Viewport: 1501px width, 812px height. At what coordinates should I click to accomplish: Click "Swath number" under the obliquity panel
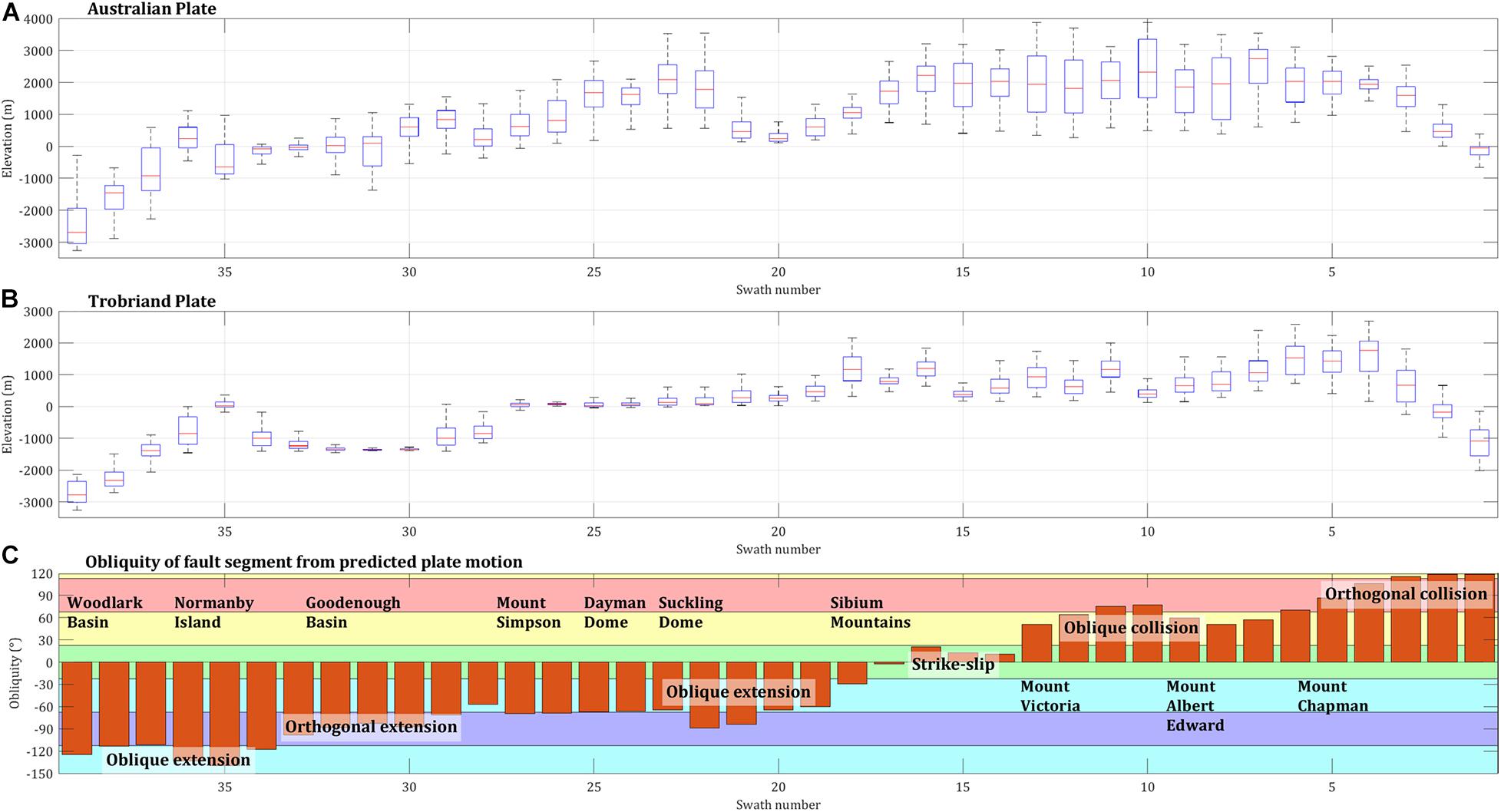(778, 804)
